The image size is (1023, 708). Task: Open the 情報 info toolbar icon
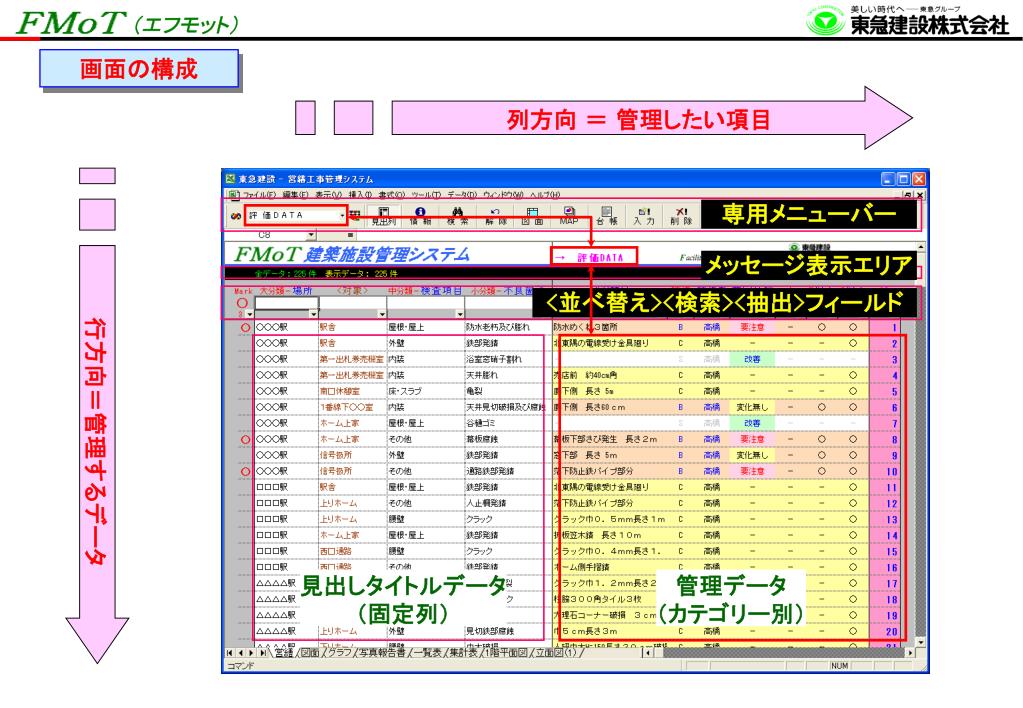pyautogui.click(x=421, y=216)
